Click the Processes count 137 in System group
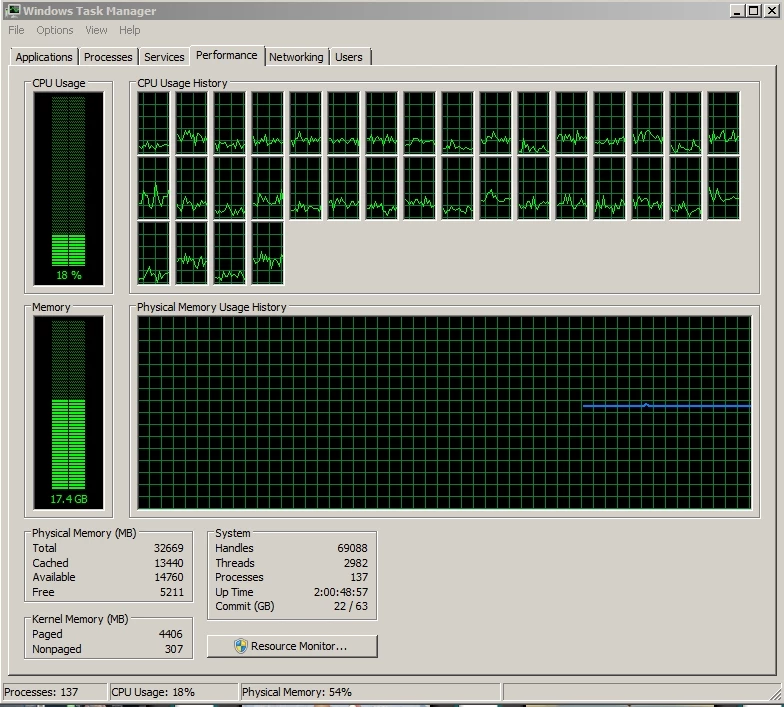This screenshot has height=707, width=784. [x=358, y=577]
